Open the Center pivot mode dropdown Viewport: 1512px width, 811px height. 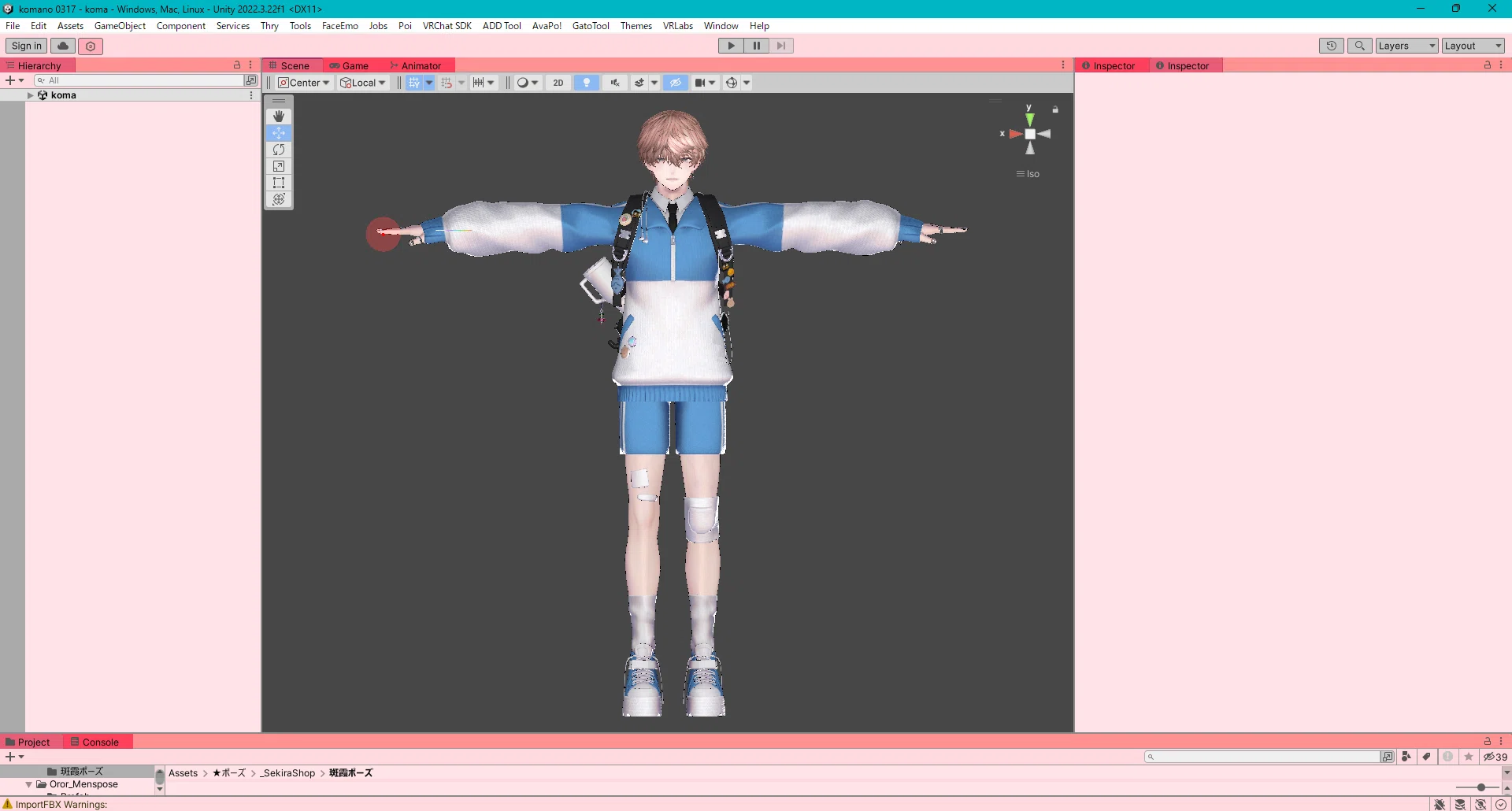coord(304,83)
